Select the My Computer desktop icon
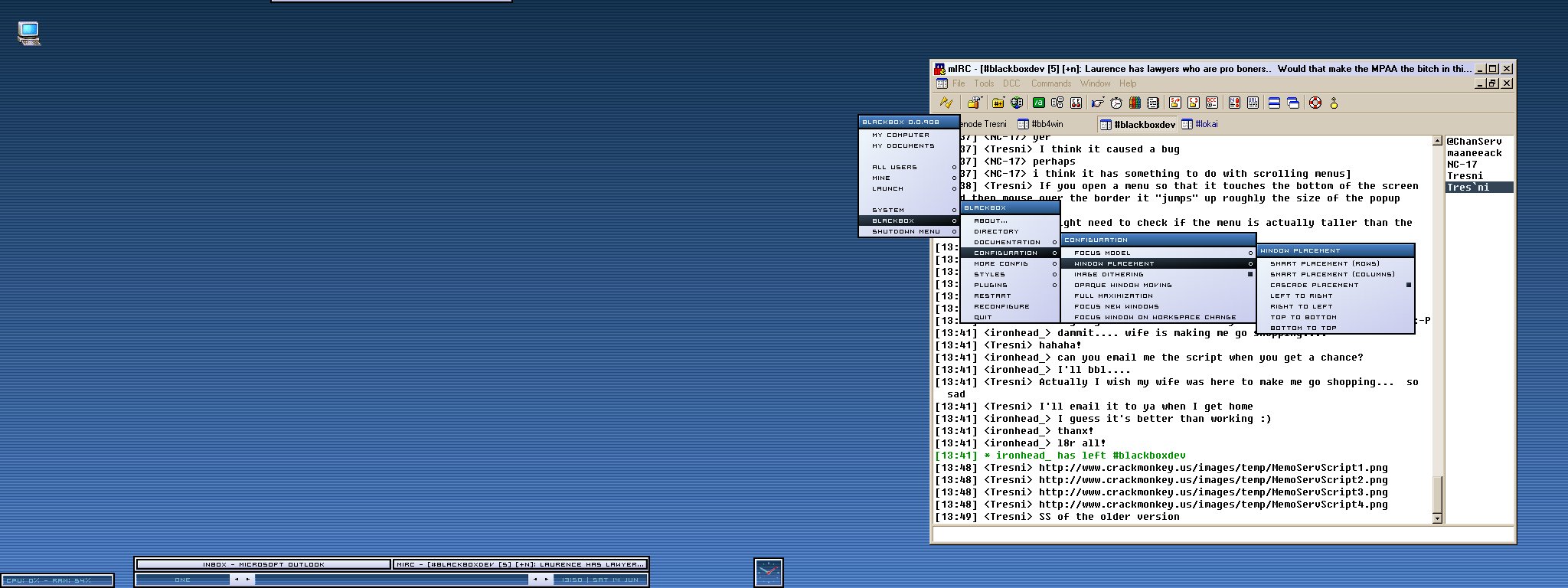1568x588 pixels. (29, 33)
